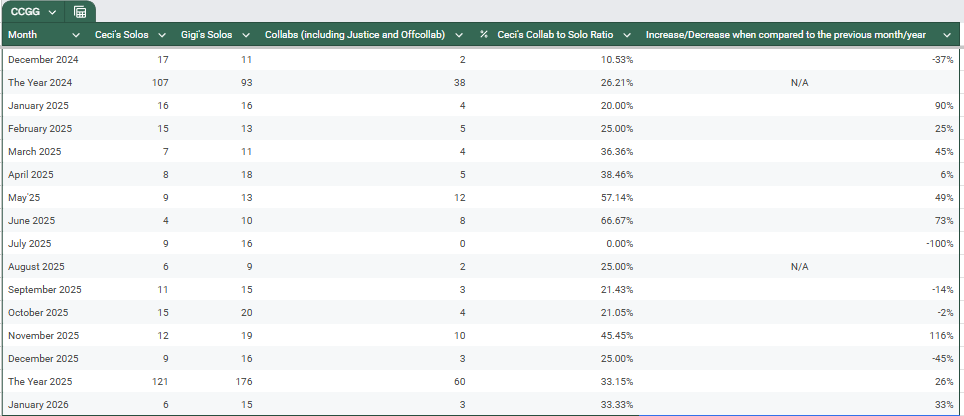
Task: Open the Increase/Decrease column dropdown arrow
Action: [947, 35]
